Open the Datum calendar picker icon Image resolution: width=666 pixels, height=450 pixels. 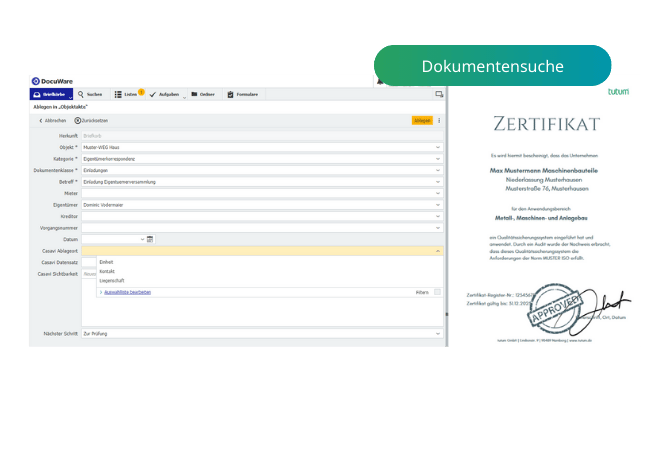[150, 239]
